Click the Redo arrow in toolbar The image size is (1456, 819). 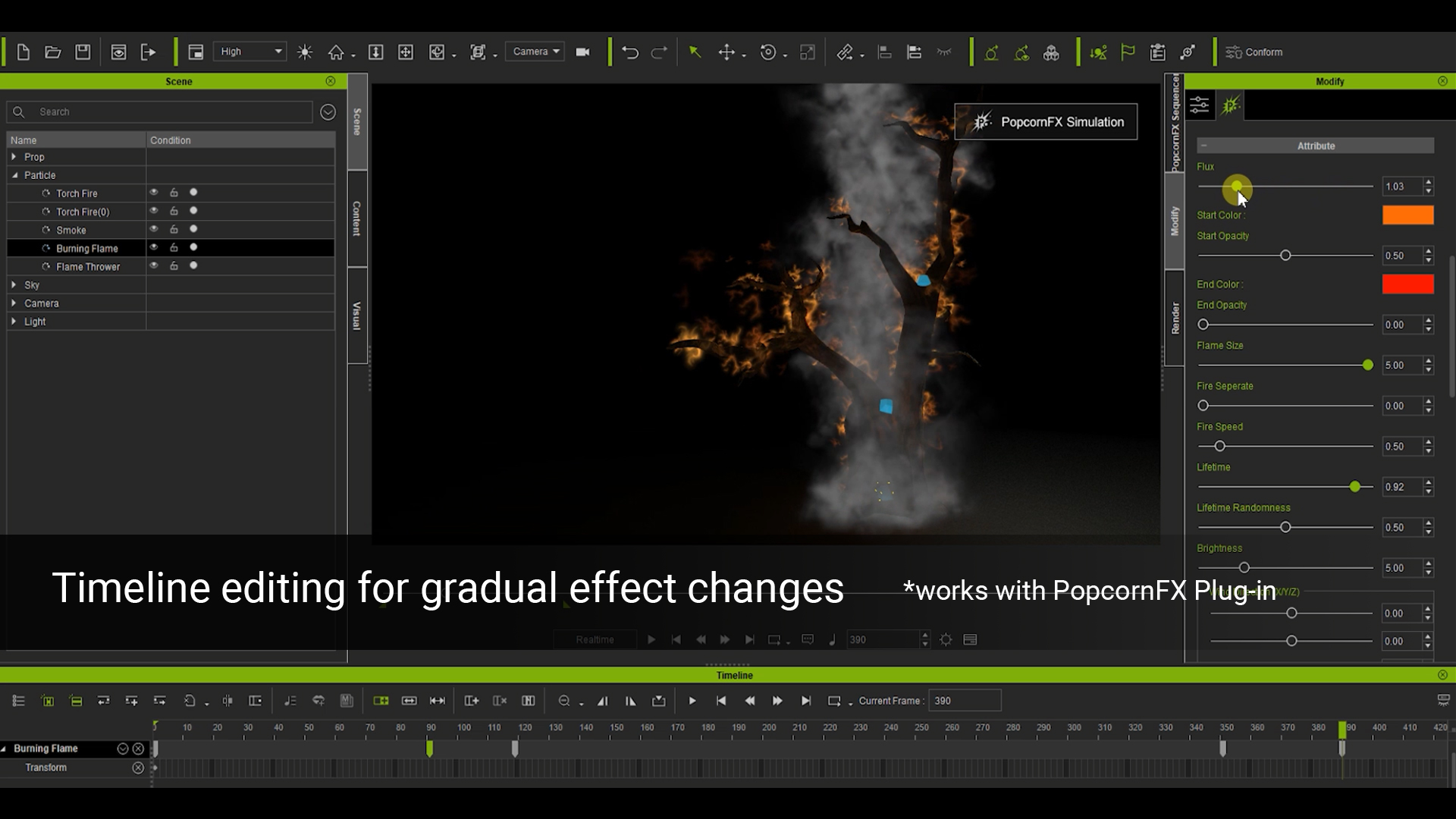(659, 52)
